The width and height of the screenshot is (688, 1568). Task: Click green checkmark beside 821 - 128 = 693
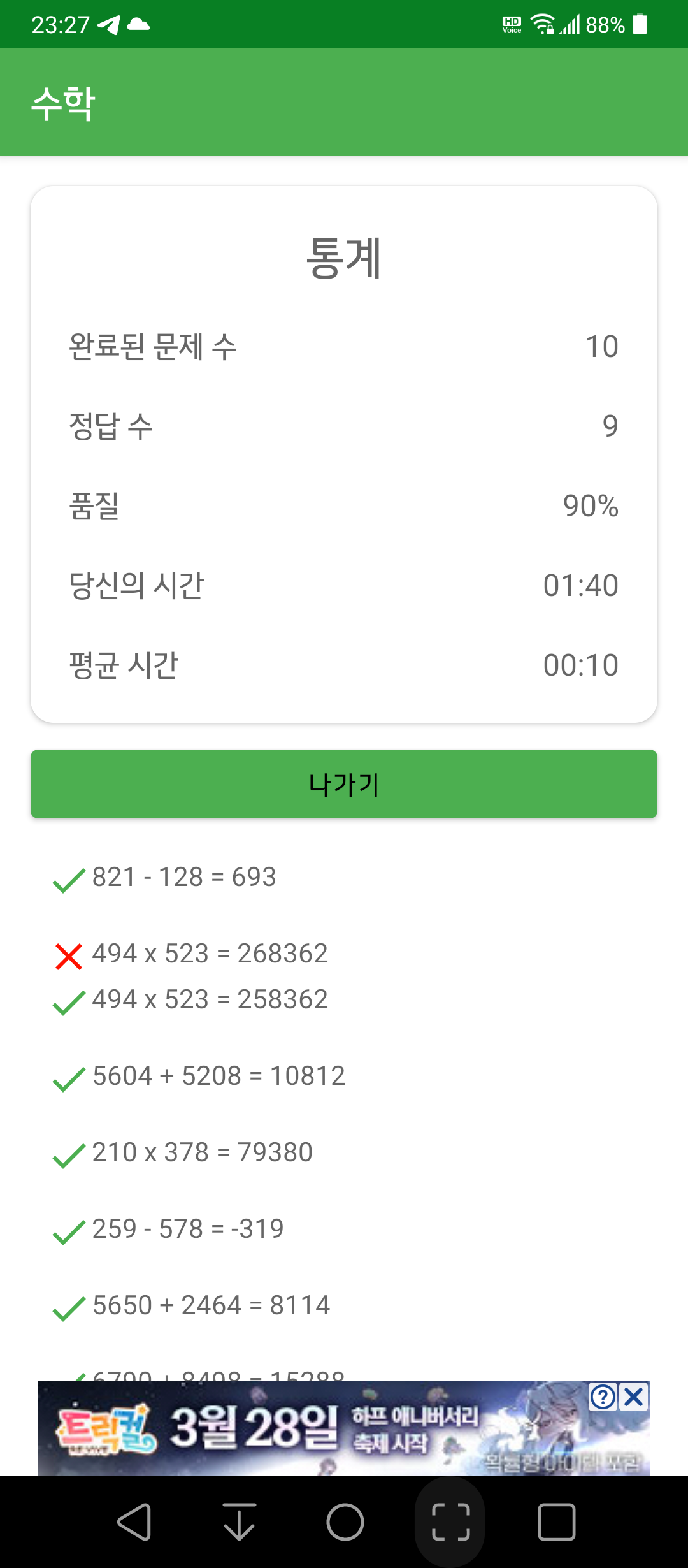tap(69, 880)
